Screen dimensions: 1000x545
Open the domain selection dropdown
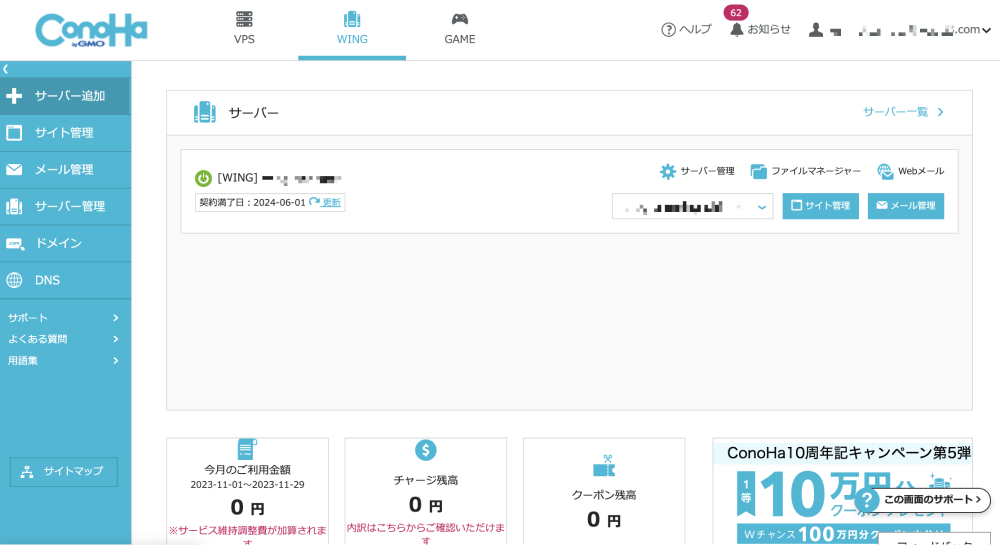[693, 207]
